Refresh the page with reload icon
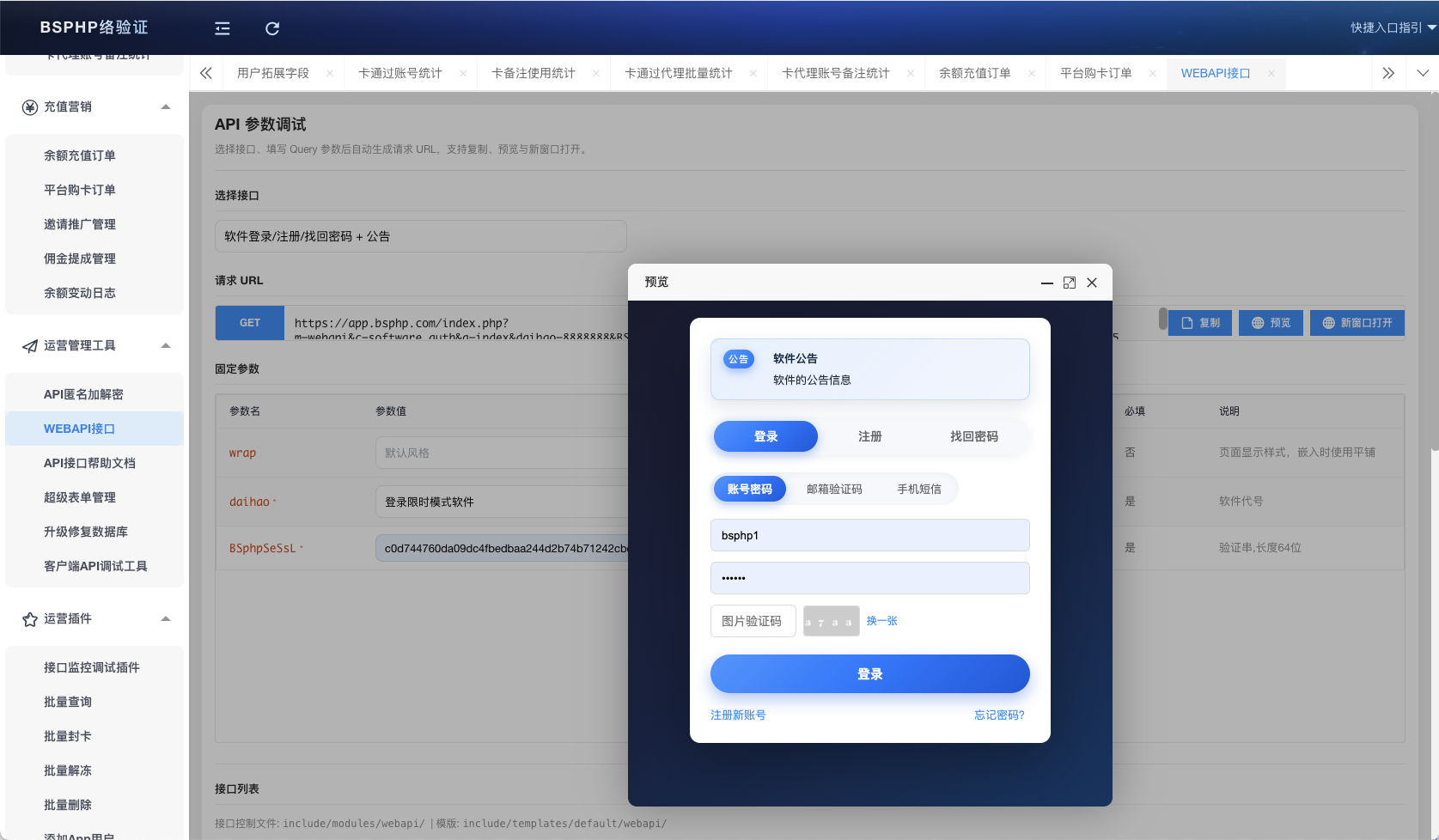Viewport: 1439px width, 840px height. pos(272,28)
